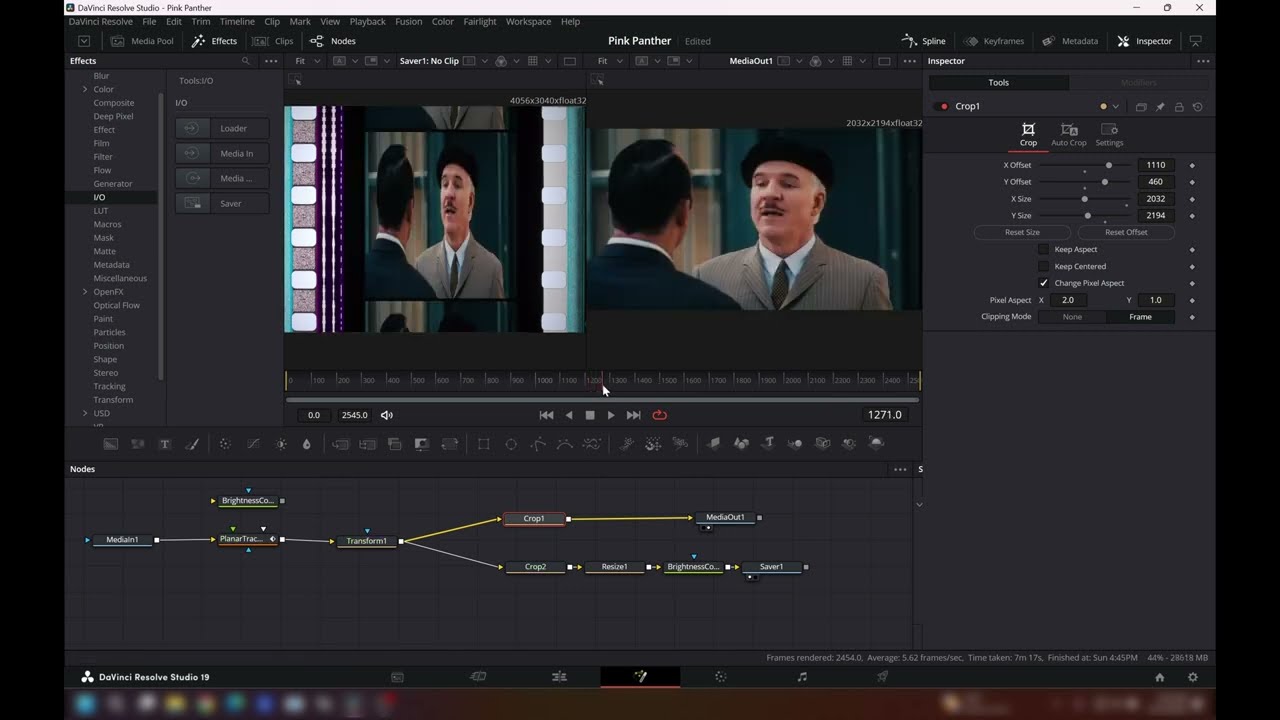This screenshot has width=1280, height=720.
Task: Open the Fusion page icon
Action: tap(640, 677)
